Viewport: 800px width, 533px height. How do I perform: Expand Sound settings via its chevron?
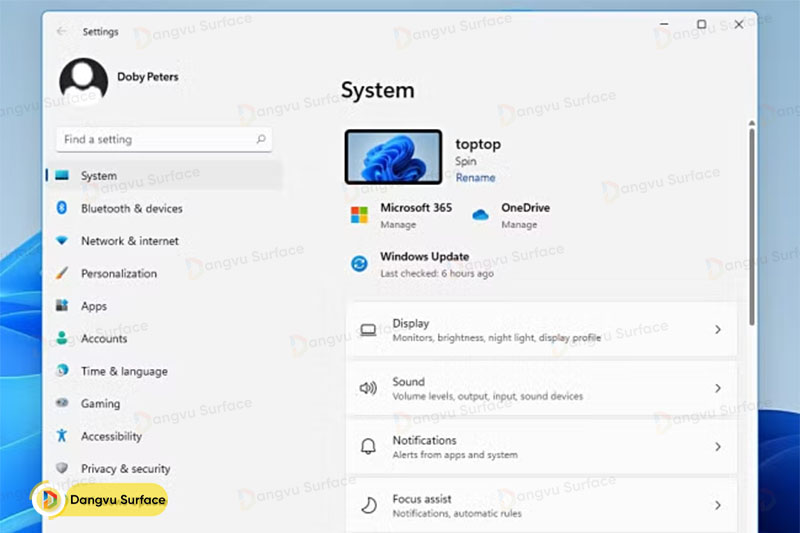(718, 389)
